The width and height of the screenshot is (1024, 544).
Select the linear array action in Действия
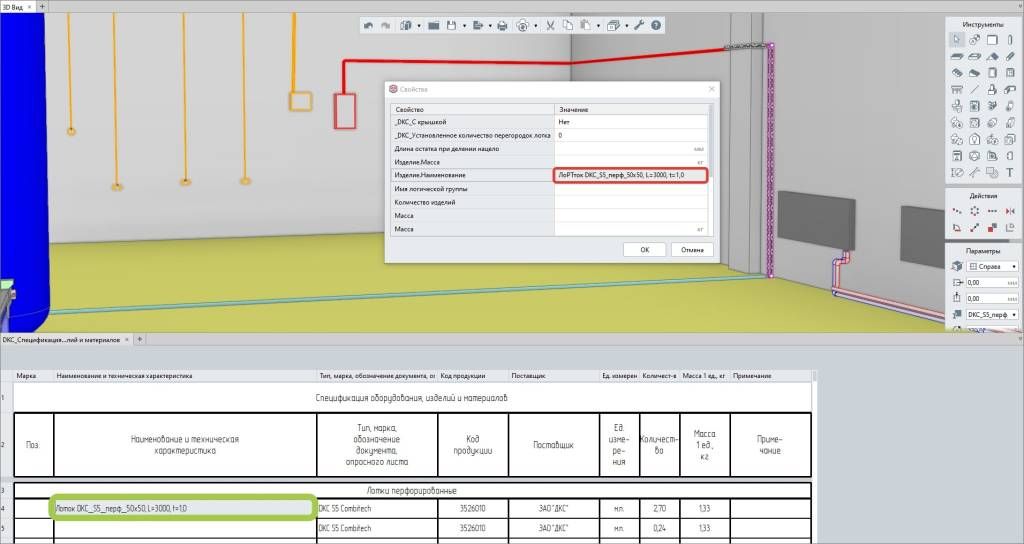click(993, 211)
